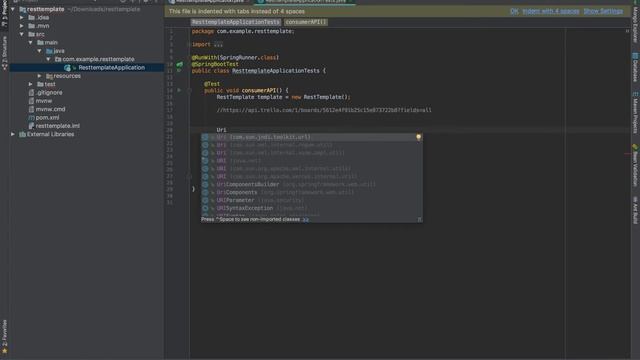The image size is (640, 360).
Task: Select the mvnw file
Action: click(x=44, y=101)
